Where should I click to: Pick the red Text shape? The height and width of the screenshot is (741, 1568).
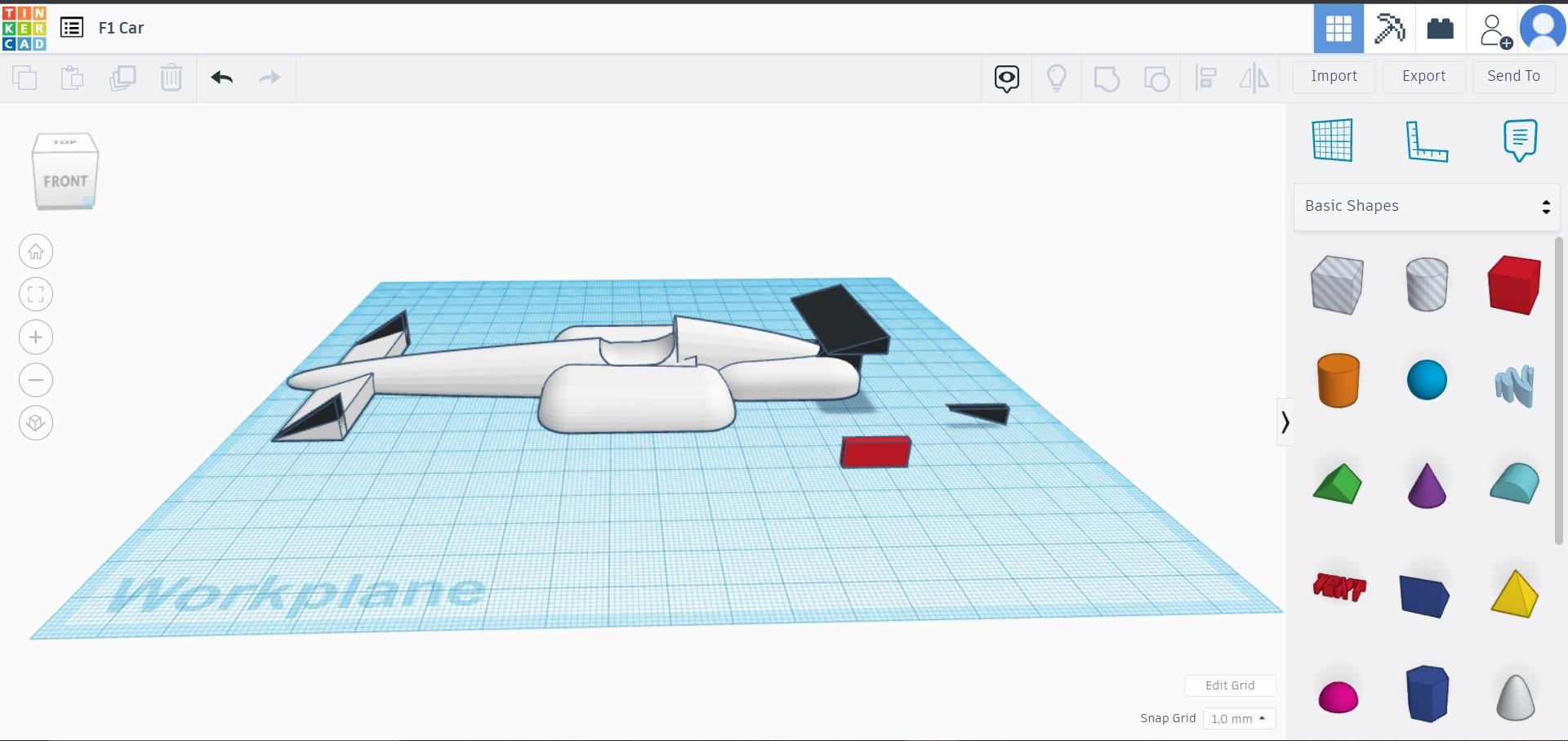[1339, 587]
